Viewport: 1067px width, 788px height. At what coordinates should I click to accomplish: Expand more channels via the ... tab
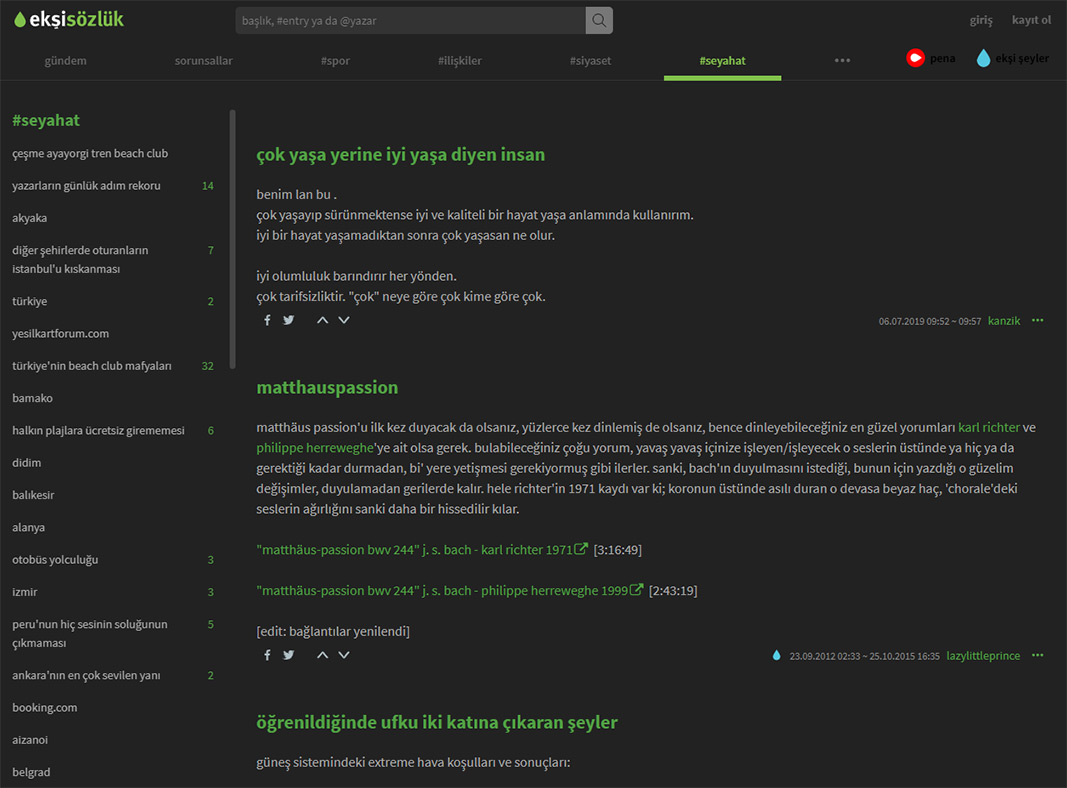[842, 60]
